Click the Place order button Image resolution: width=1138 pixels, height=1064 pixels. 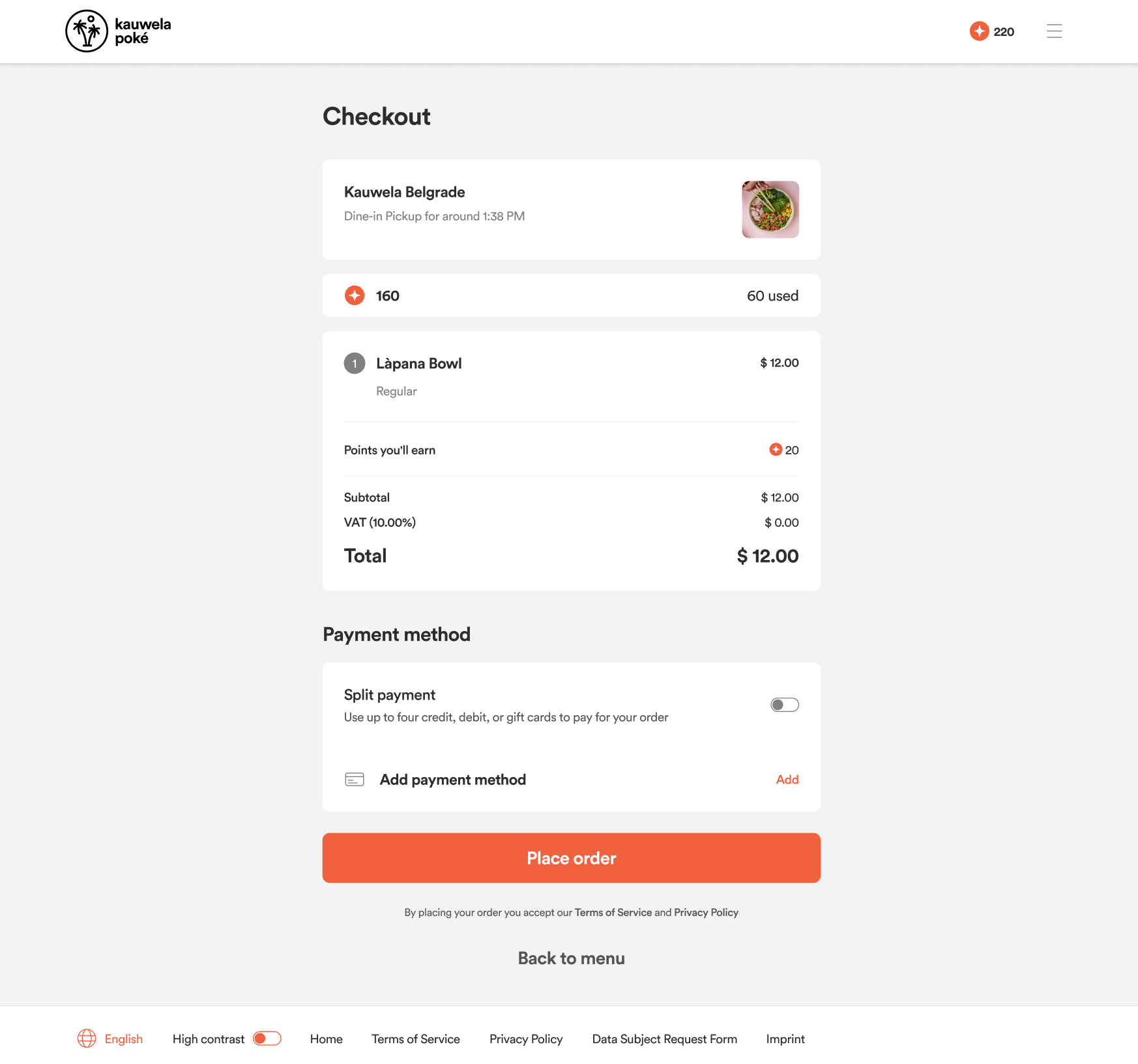[571, 858]
